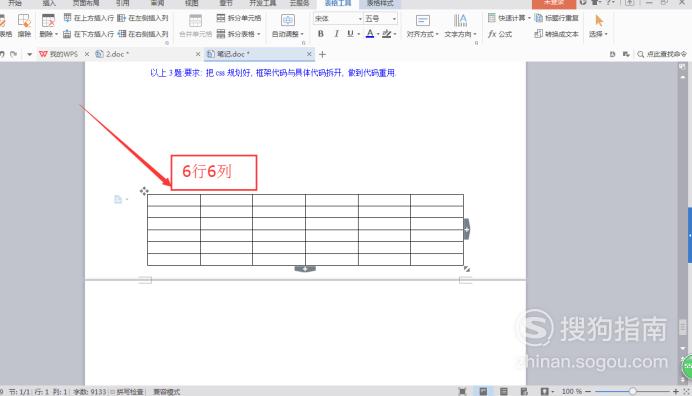Click the add-column plus handle right of table
Viewport: 692px width, 396px height.
466,229
